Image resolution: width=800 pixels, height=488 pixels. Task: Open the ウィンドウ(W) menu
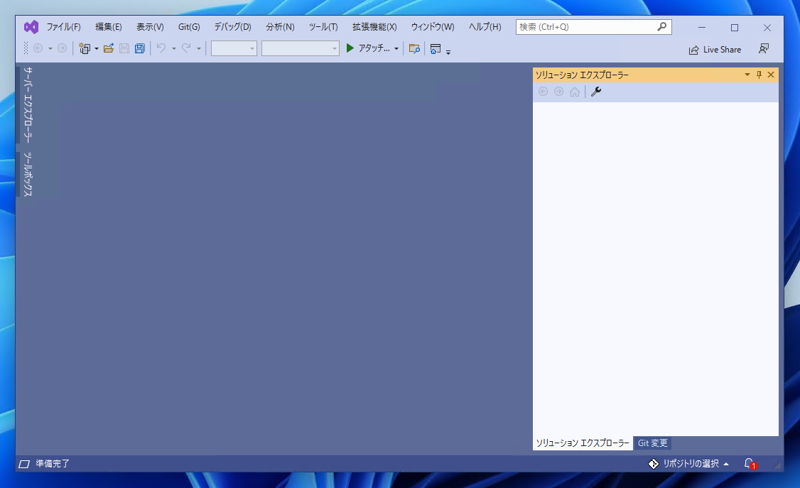(433, 27)
